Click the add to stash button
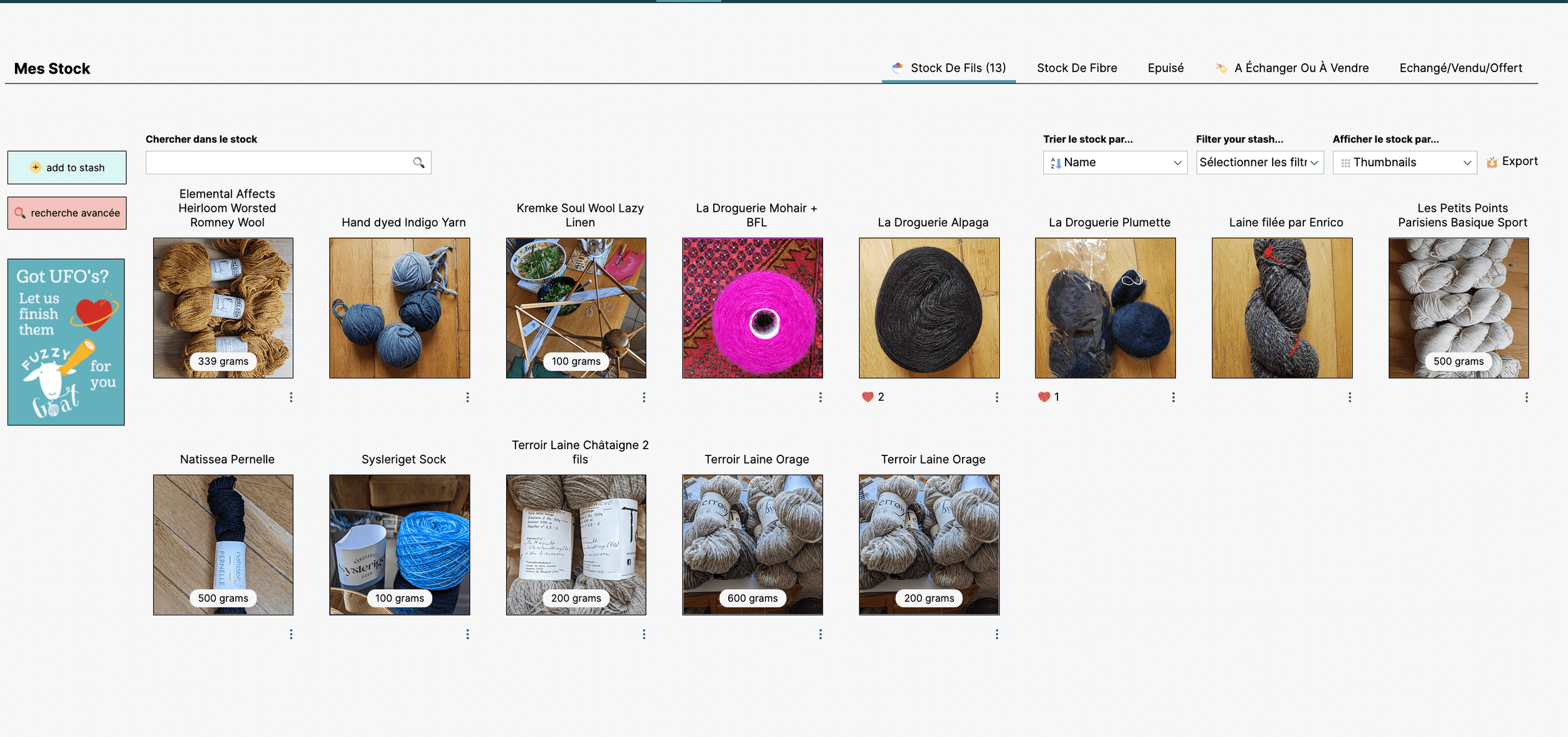The image size is (1568, 737). [67, 167]
